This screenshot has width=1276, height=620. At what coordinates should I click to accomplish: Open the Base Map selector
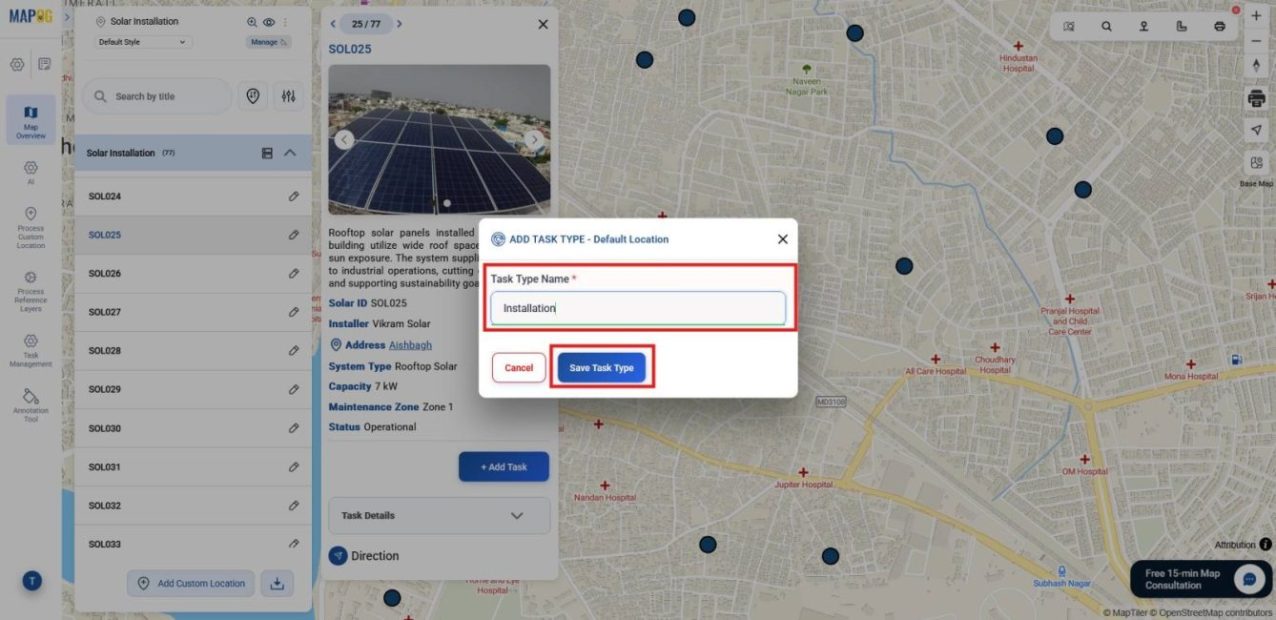[1255, 165]
